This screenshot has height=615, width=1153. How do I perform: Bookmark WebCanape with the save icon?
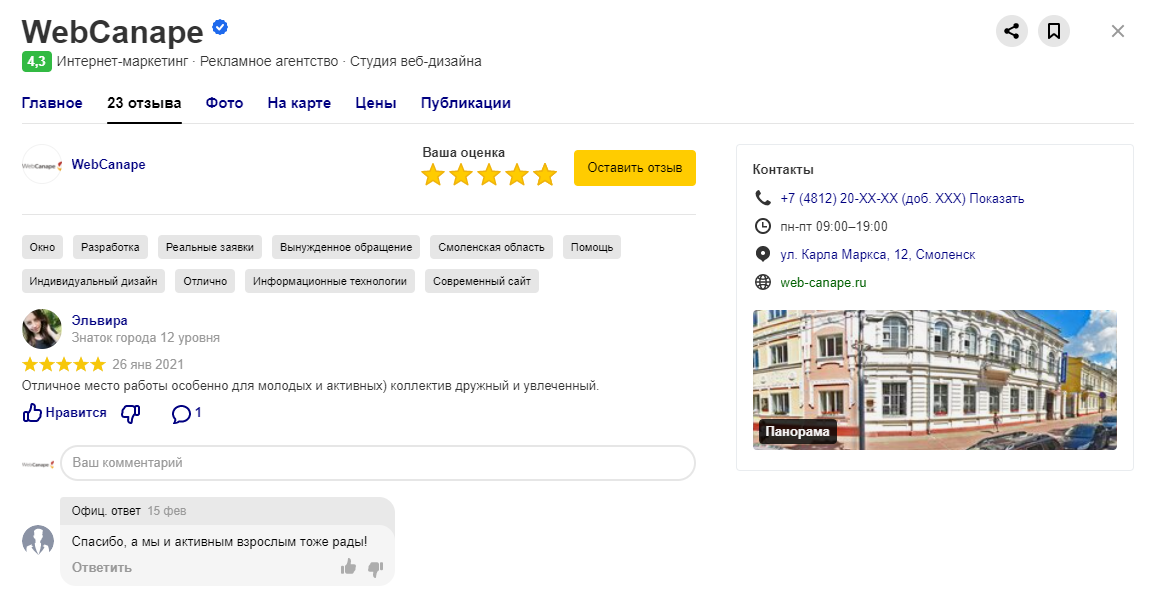point(1054,31)
